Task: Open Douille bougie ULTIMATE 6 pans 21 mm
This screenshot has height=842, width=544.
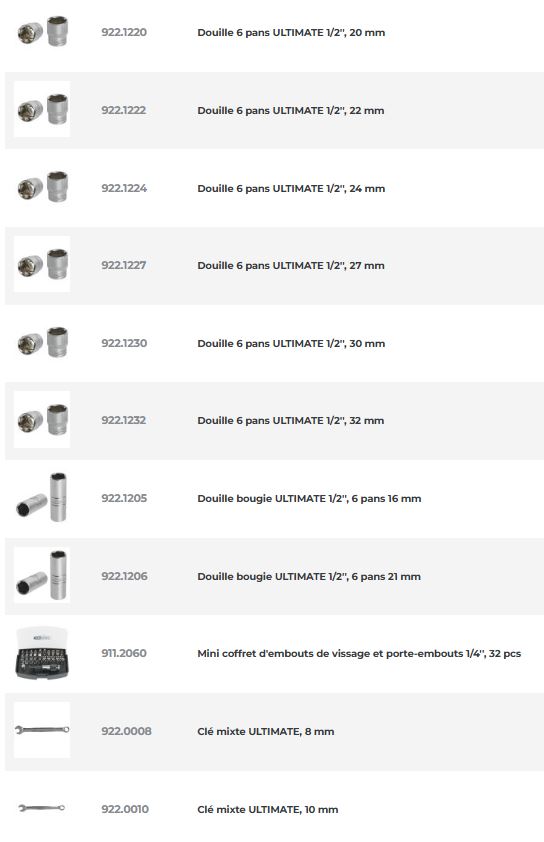Action: click(x=309, y=576)
